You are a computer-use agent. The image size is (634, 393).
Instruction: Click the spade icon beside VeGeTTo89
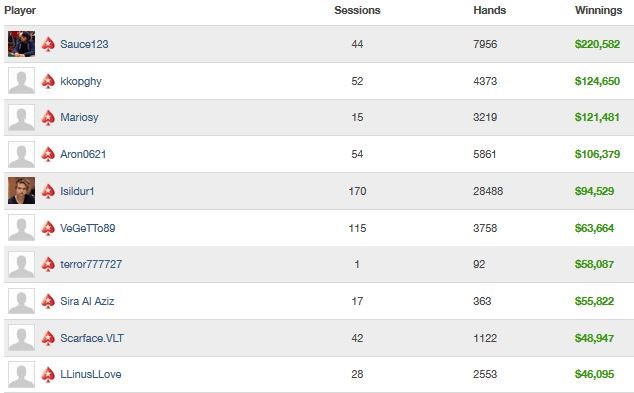48,228
